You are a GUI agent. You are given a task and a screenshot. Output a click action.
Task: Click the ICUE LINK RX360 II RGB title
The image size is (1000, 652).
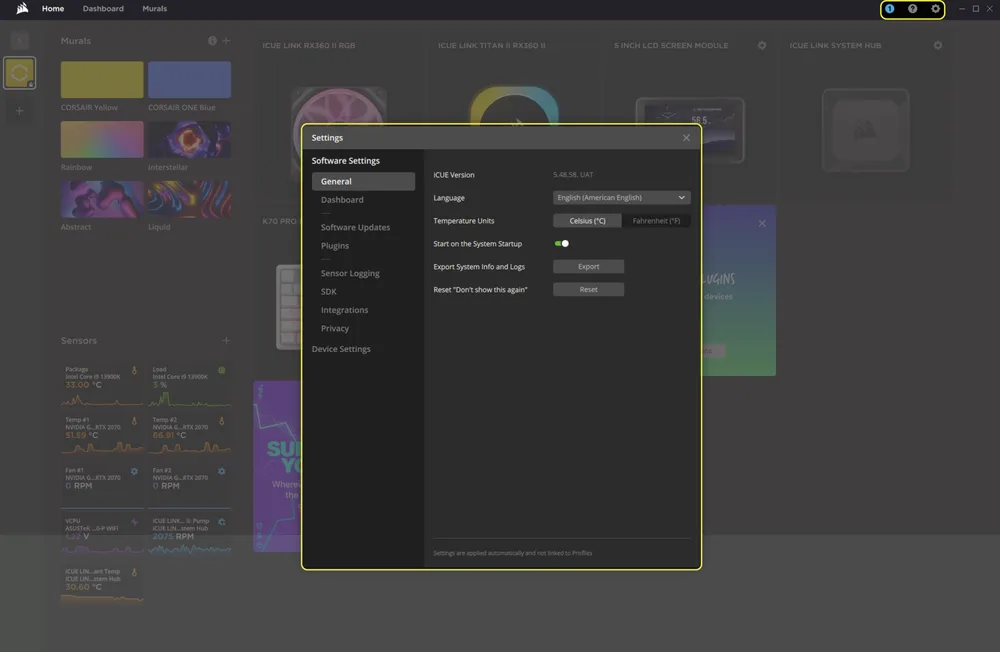309,45
